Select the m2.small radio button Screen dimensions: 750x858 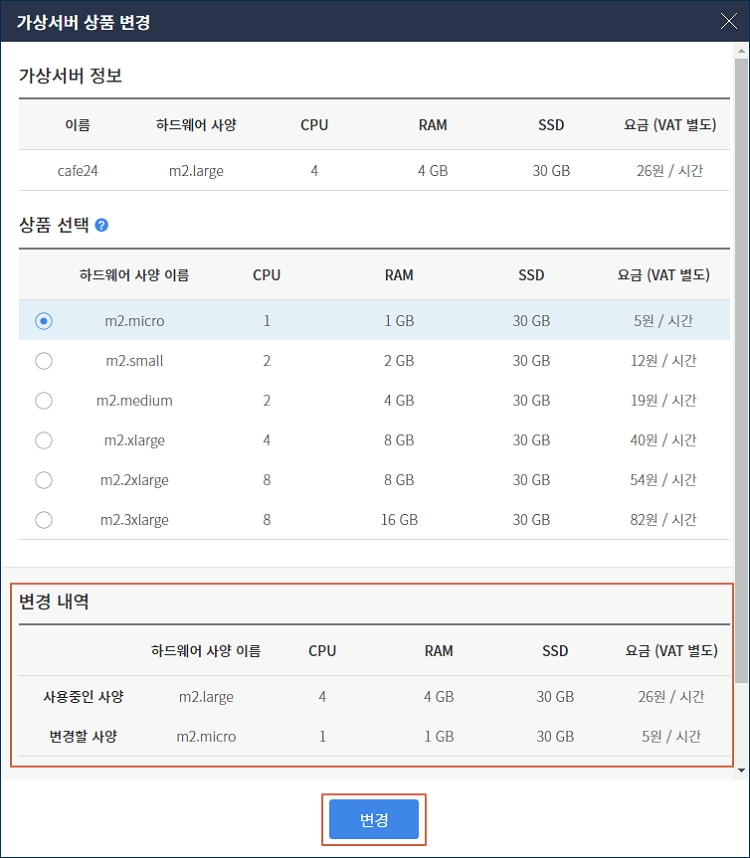pyautogui.click(x=44, y=361)
